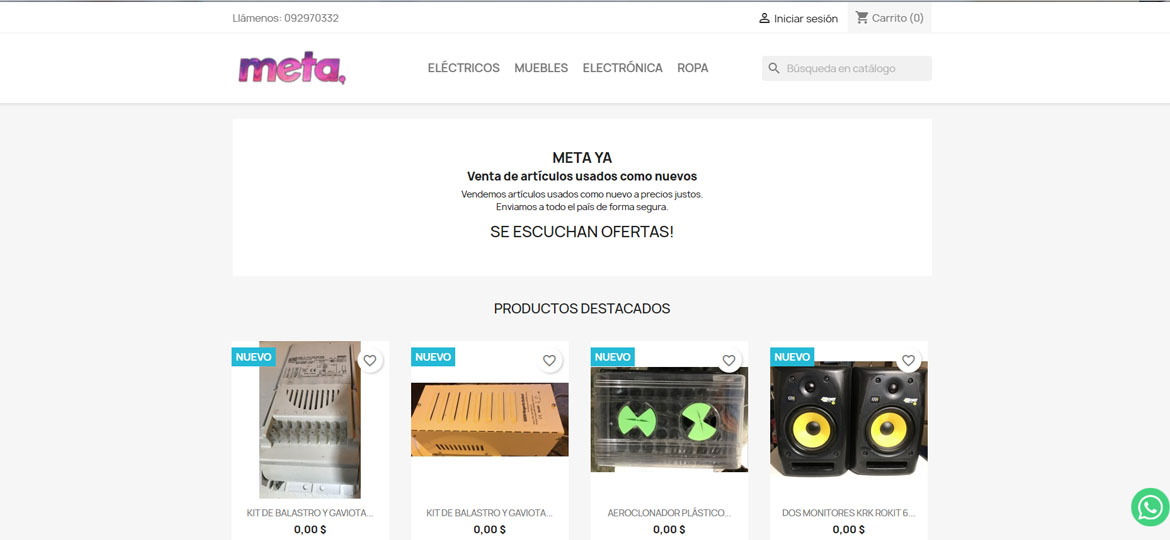Favorite the first Kit de Balastro product
Viewport: 1170px width, 540px height.
click(x=370, y=360)
